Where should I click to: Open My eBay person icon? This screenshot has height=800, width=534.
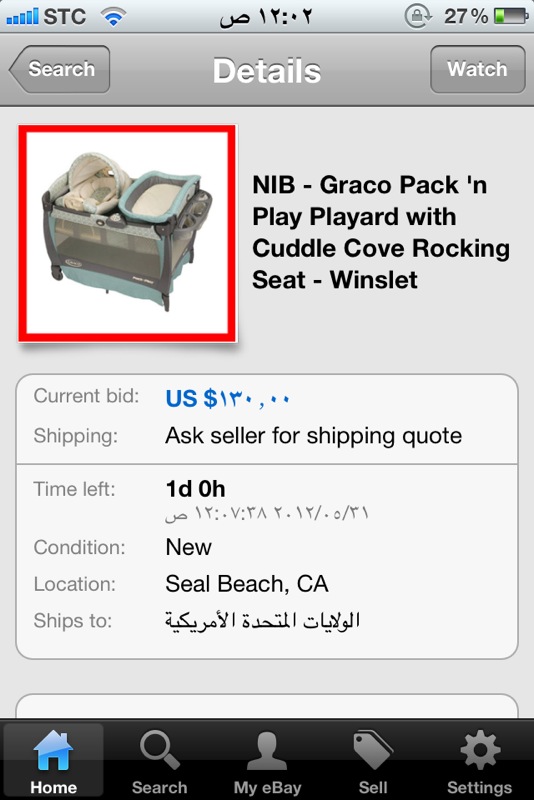[x=267, y=750]
